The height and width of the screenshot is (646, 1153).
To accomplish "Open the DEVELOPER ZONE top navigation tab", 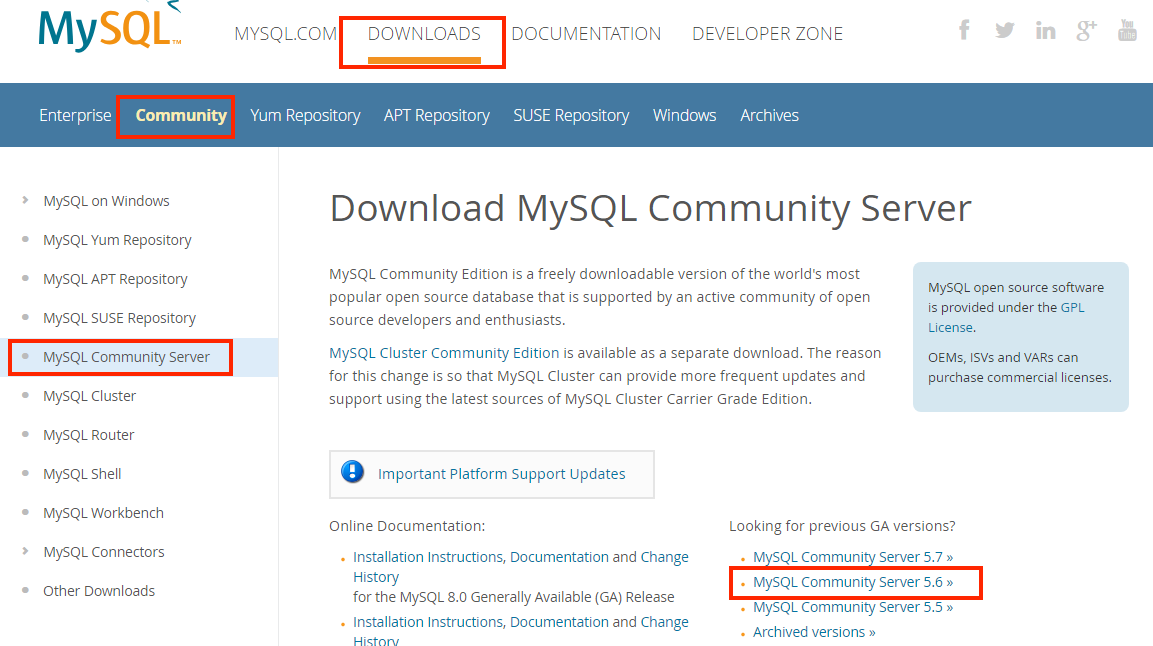I will [x=767, y=34].
